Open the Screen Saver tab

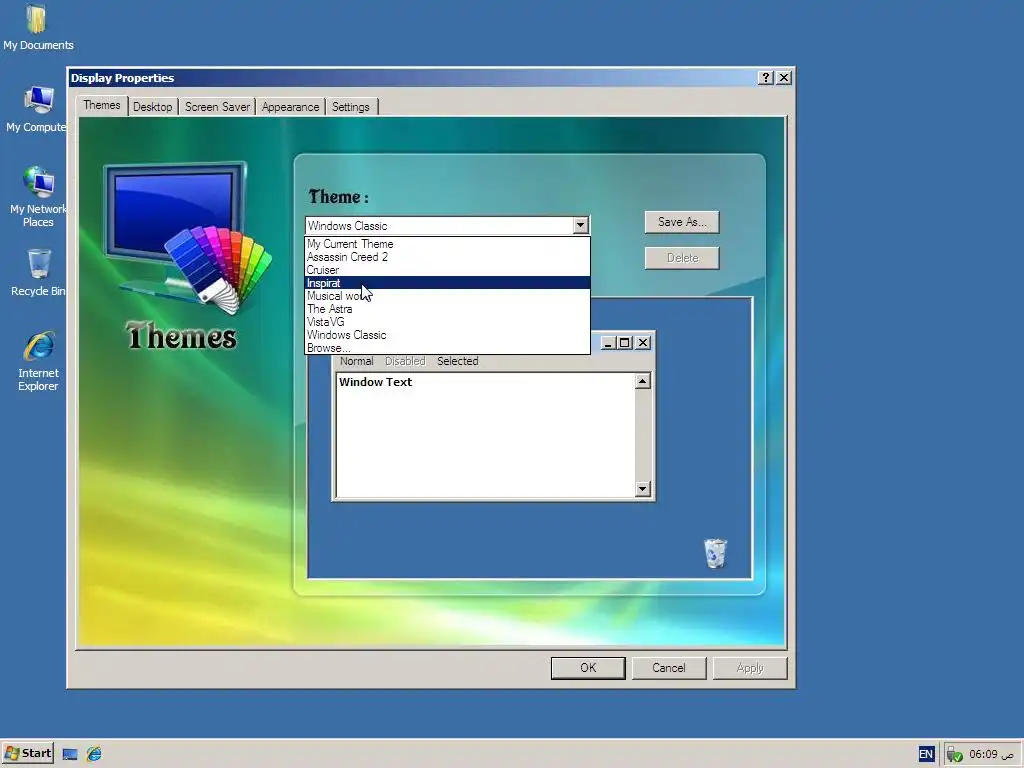(x=217, y=107)
